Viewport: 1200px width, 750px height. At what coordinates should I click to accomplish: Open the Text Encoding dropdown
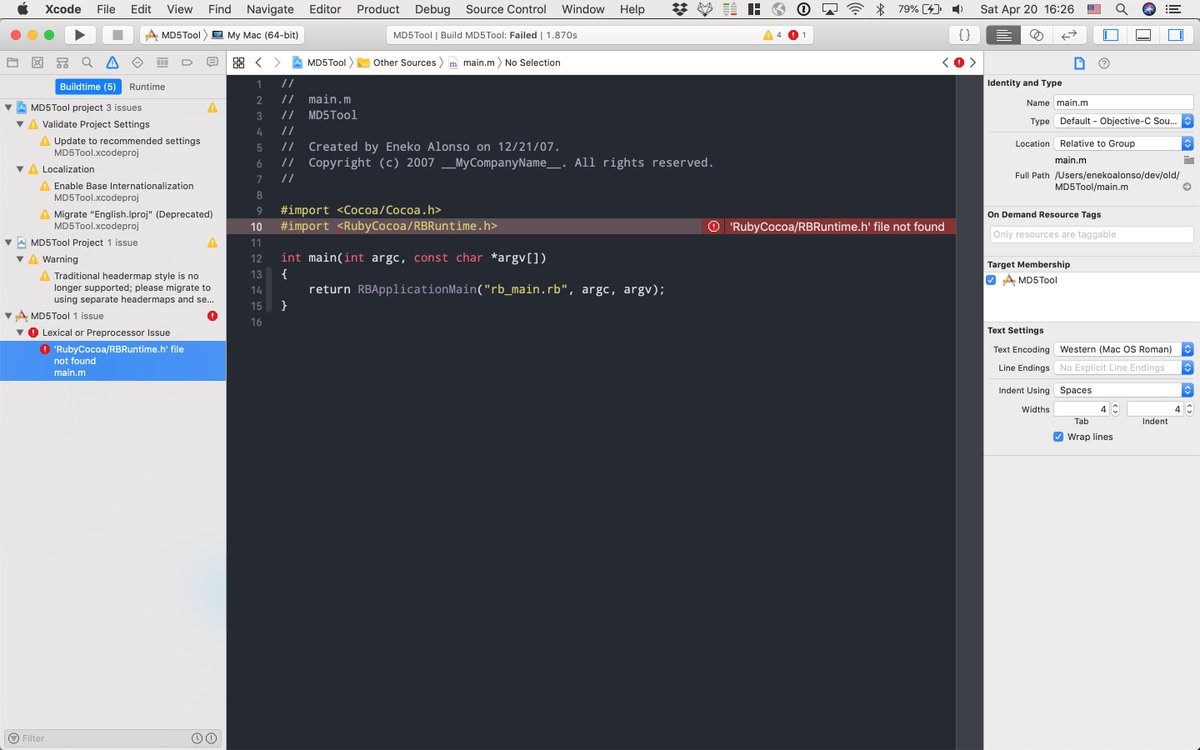click(x=1124, y=349)
